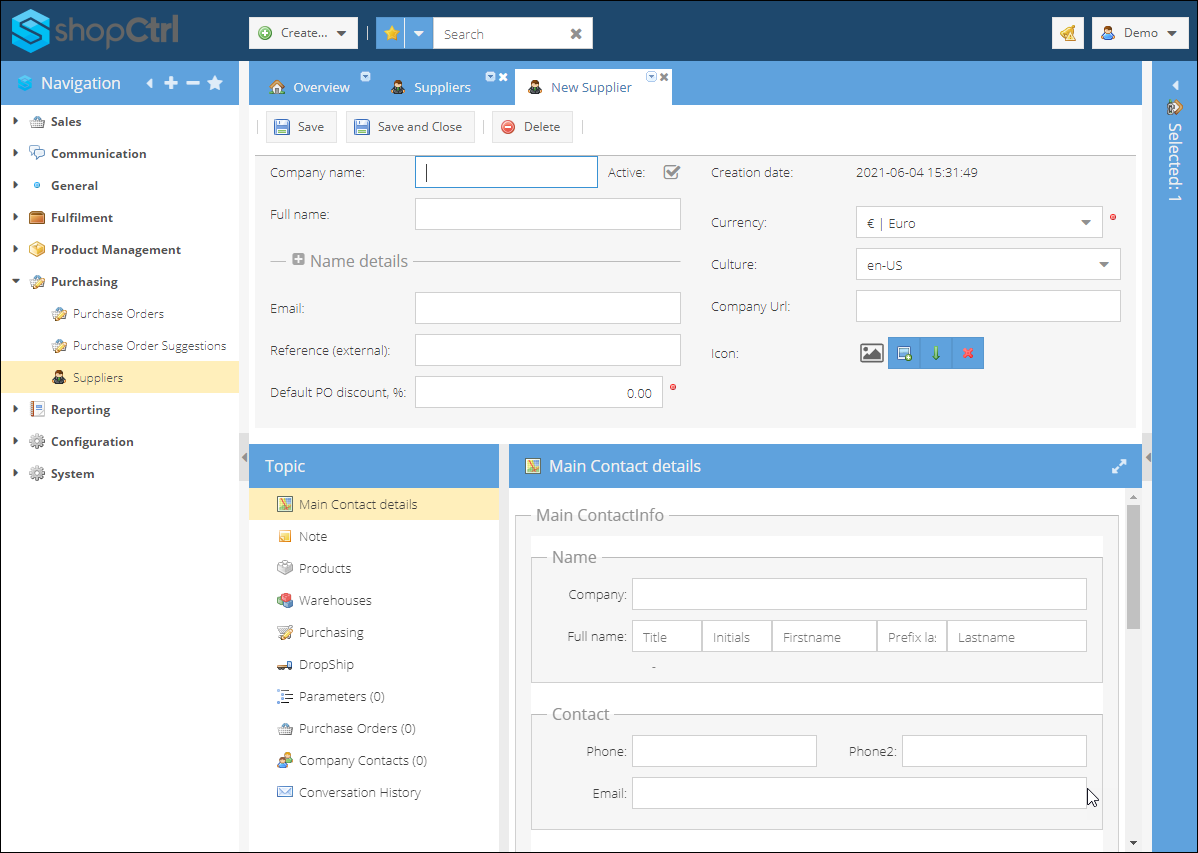The height and width of the screenshot is (853, 1198).
Task: Click the Delete button
Action: [532, 127]
